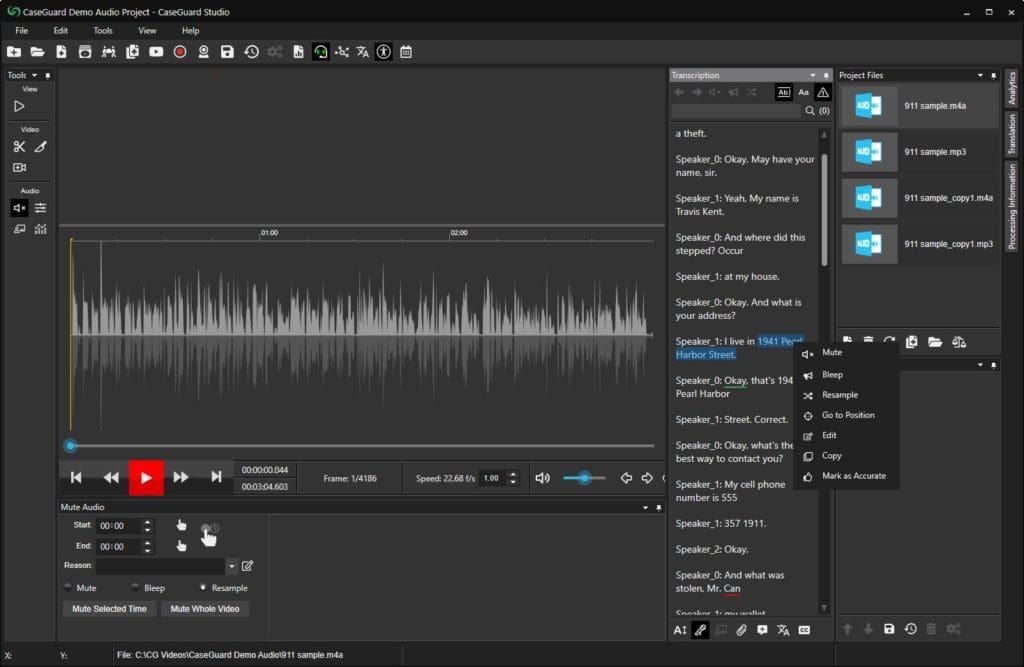Viewport: 1024px width, 667px height.
Task: Choose the Resample radio option
Action: tap(203, 588)
